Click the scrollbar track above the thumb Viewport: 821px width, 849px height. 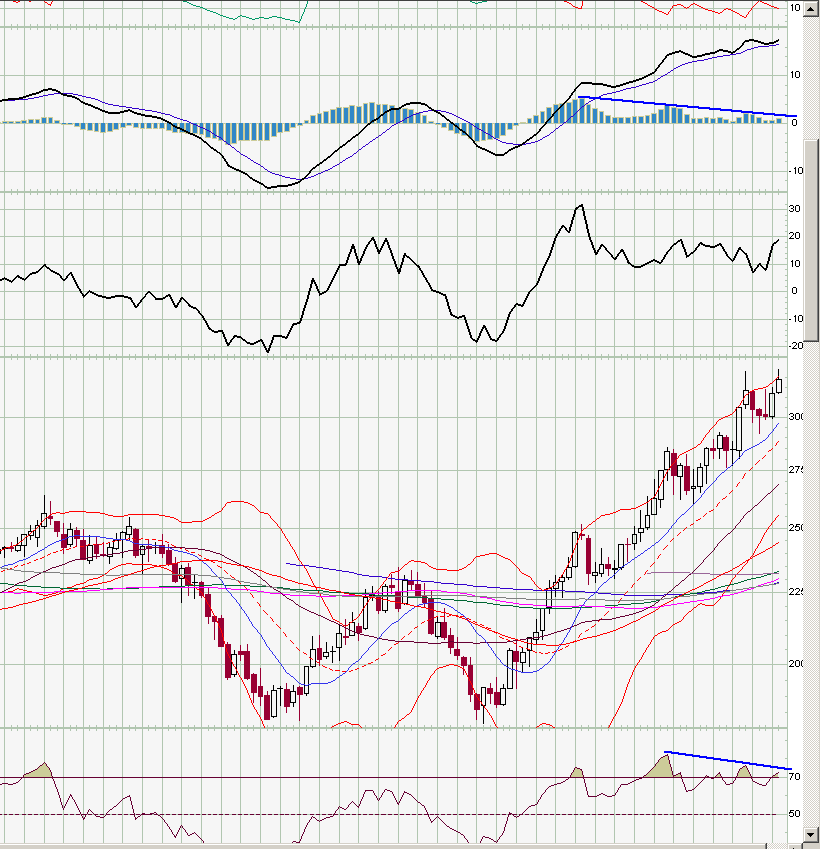pyautogui.click(x=811, y=78)
